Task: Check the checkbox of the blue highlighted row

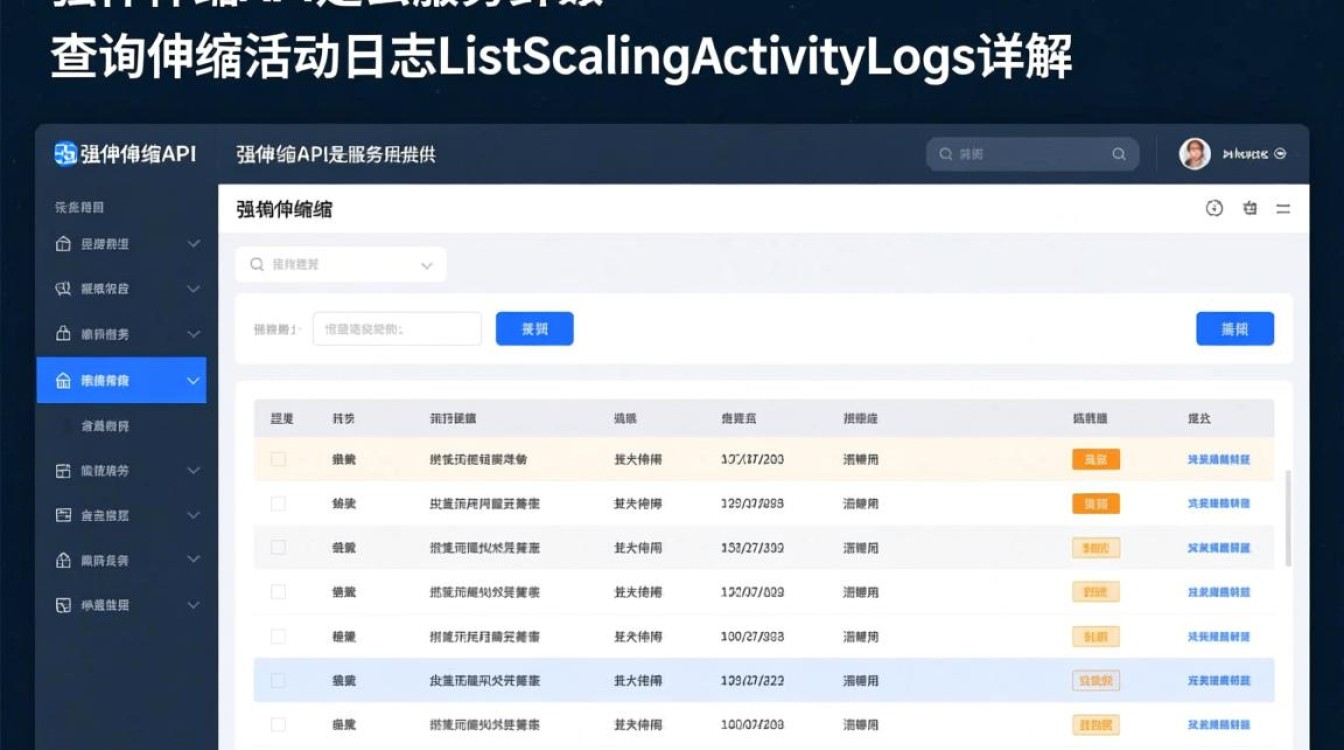Action: (x=279, y=680)
